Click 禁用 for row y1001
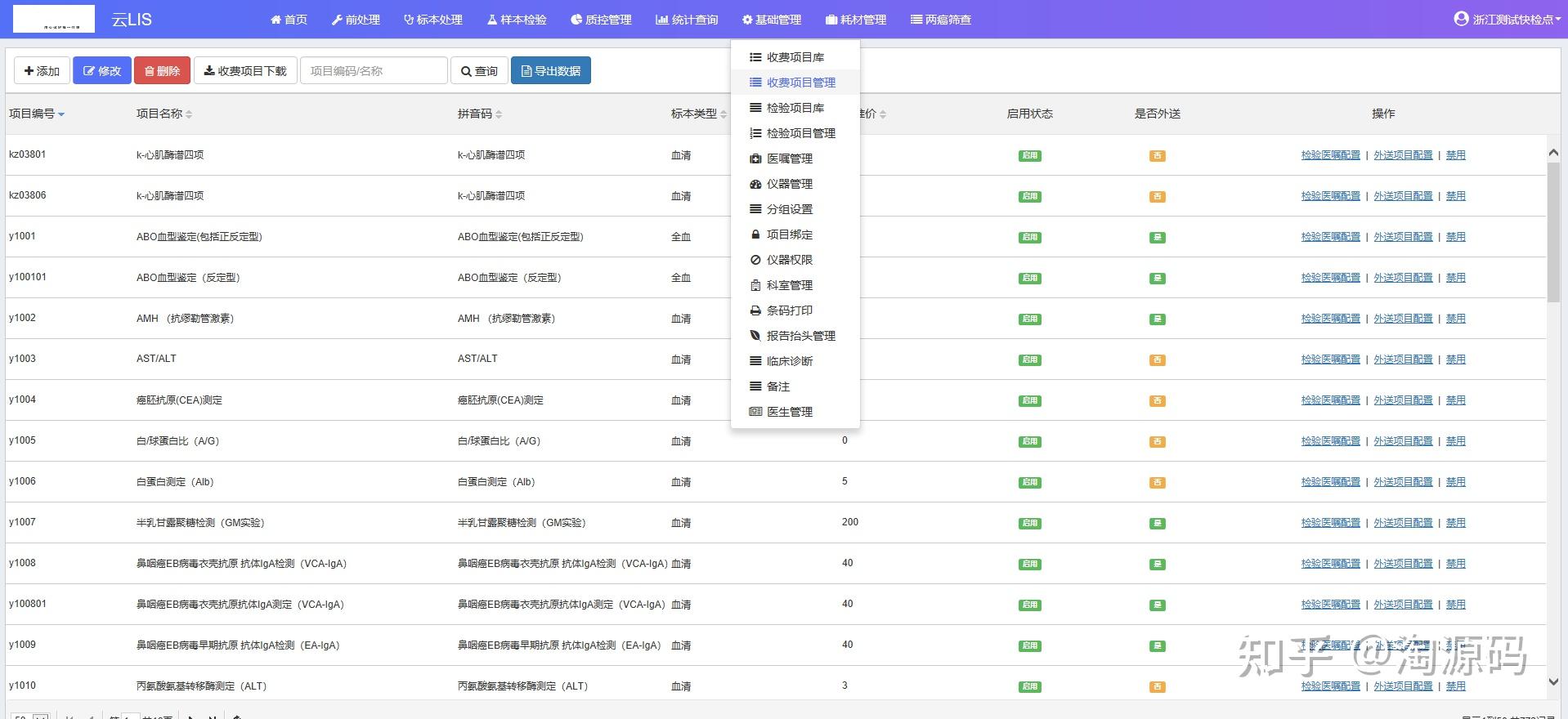 coord(1456,237)
